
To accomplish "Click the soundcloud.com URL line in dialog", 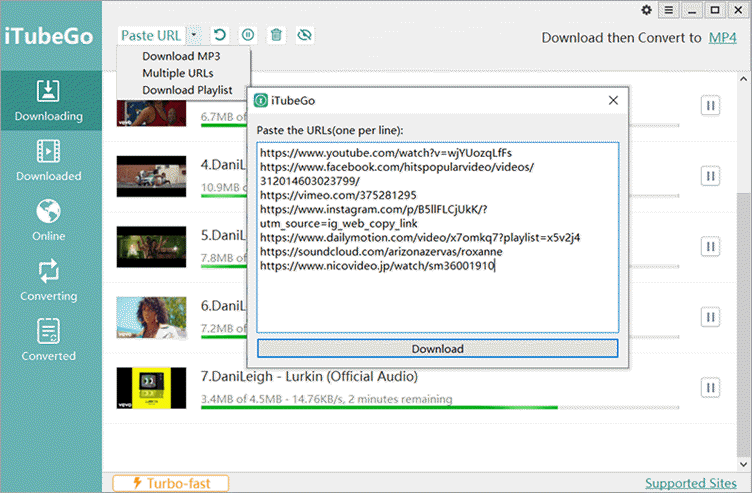I will tap(381, 252).
